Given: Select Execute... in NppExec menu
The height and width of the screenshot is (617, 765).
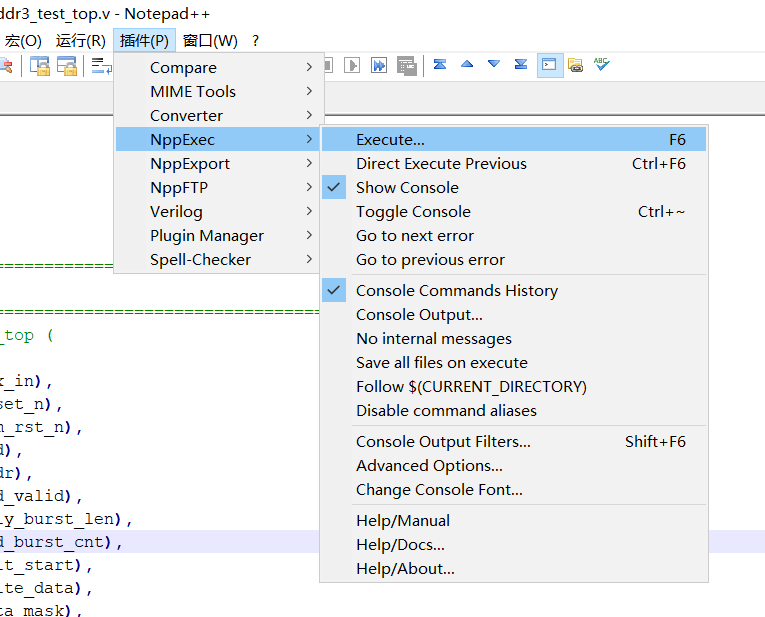Looking at the screenshot, I should click(390, 140).
